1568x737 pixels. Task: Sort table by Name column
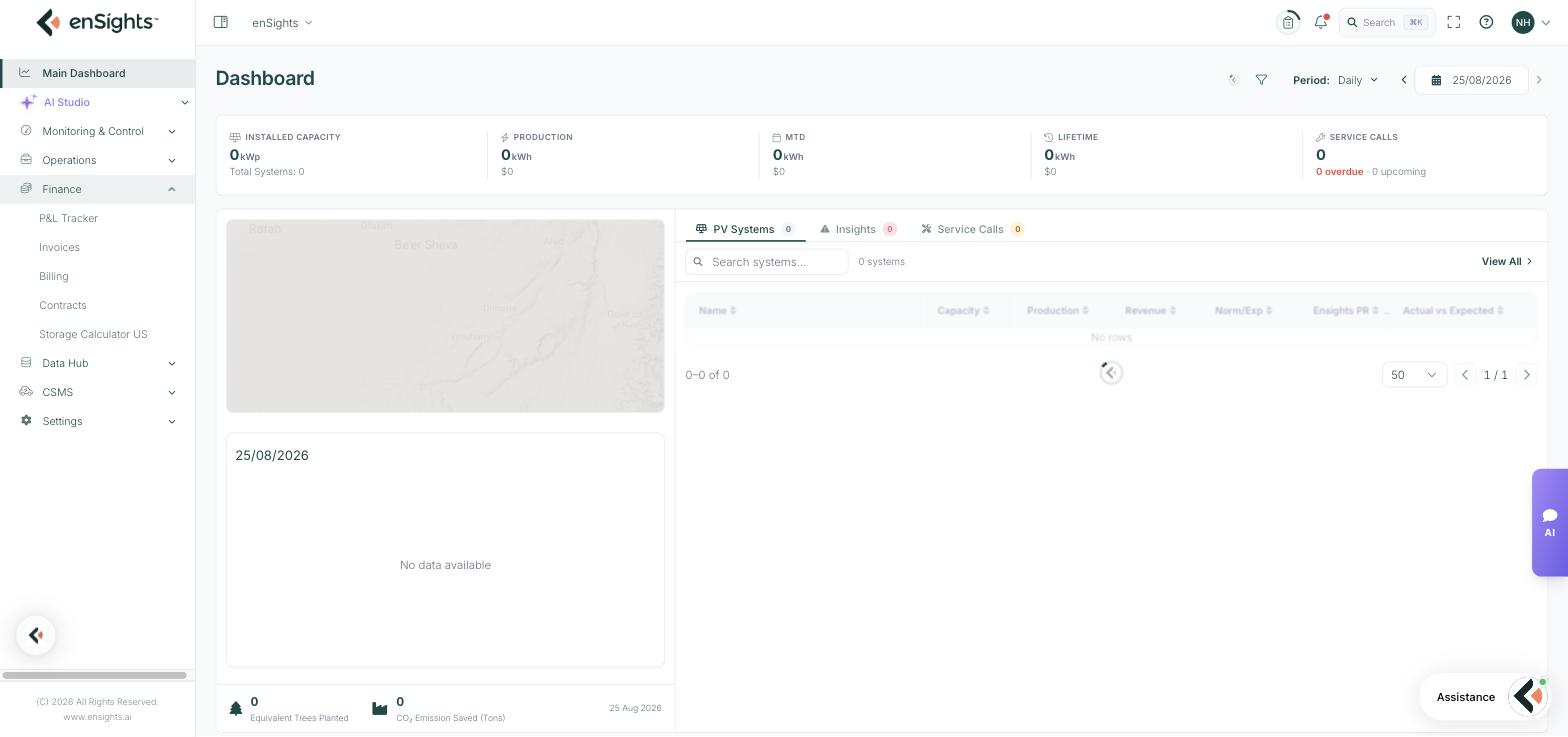tap(717, 310)
